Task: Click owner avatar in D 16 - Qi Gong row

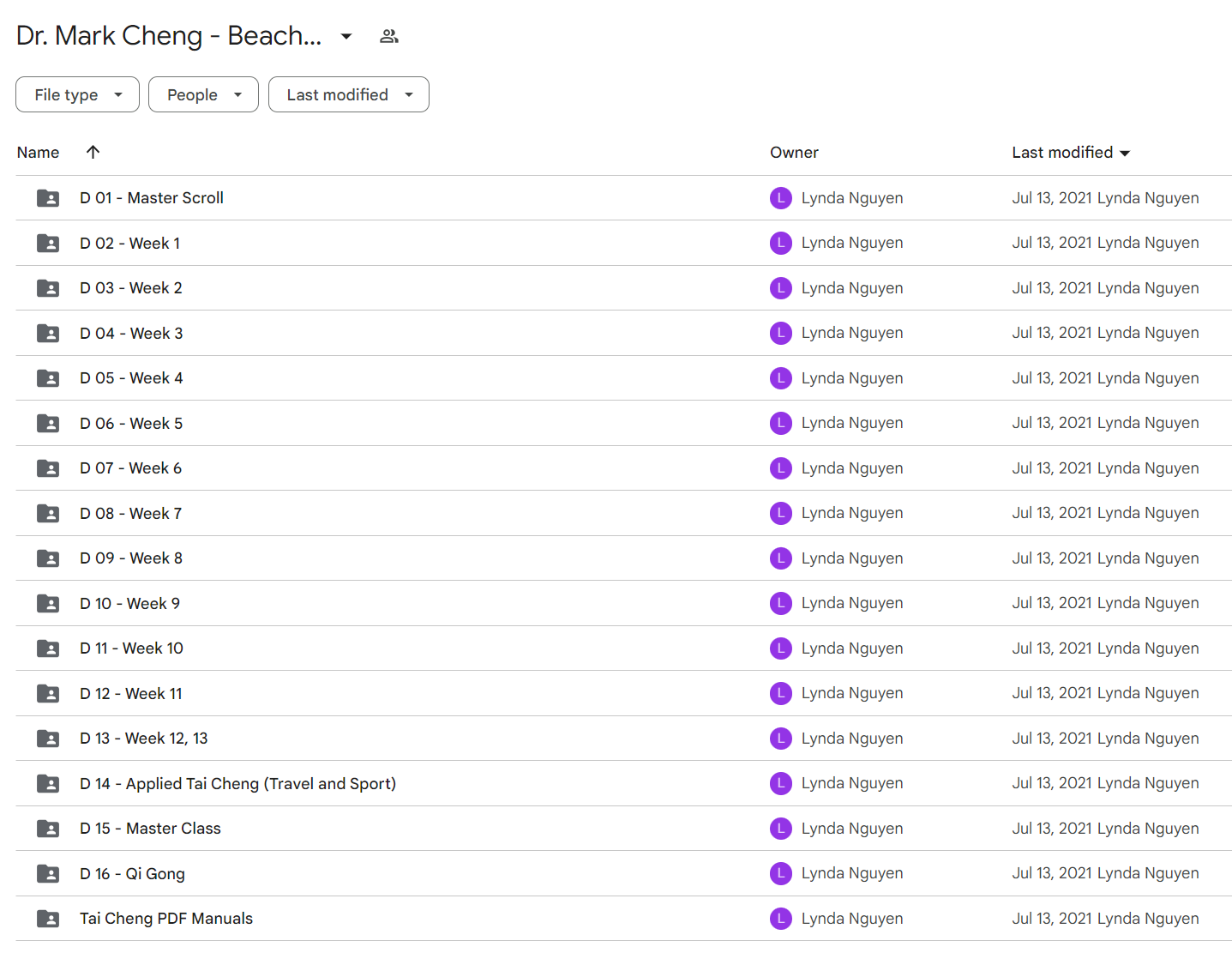Action: [781, 873]
